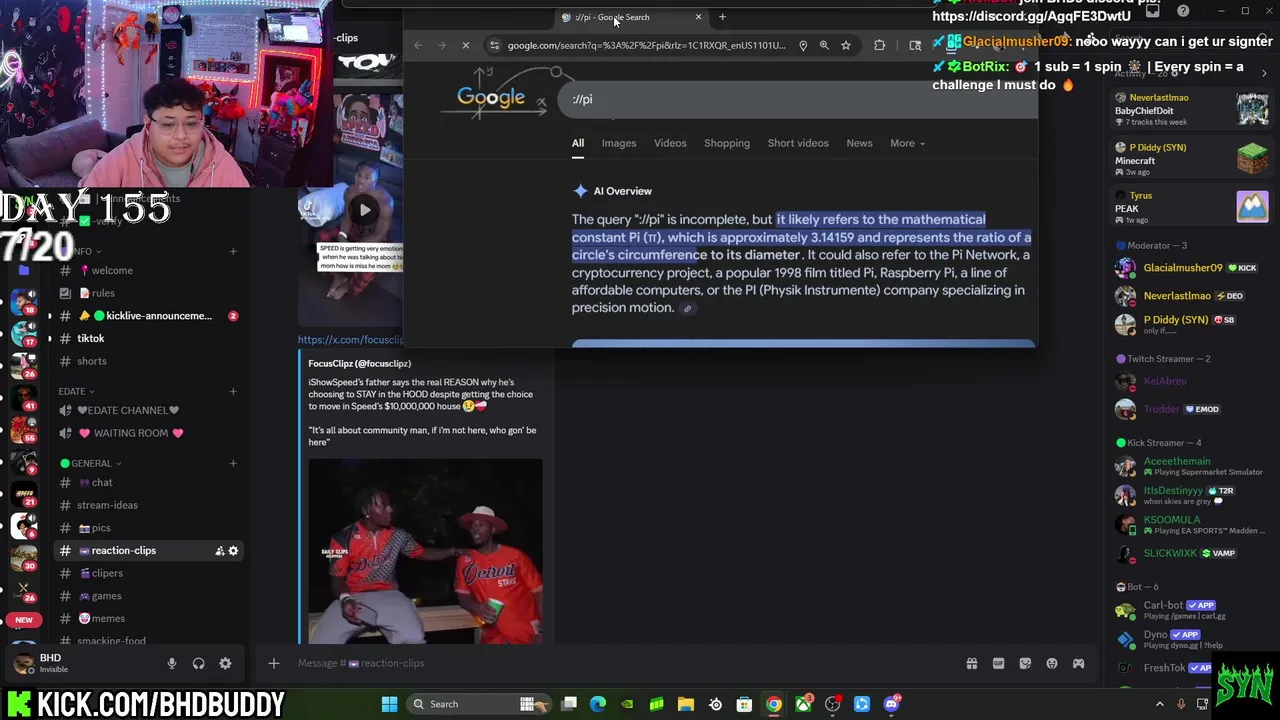The width and height of the screenshot is (1280, 720).
Task: Collapse the INFO category
Action: pos(84,251)
